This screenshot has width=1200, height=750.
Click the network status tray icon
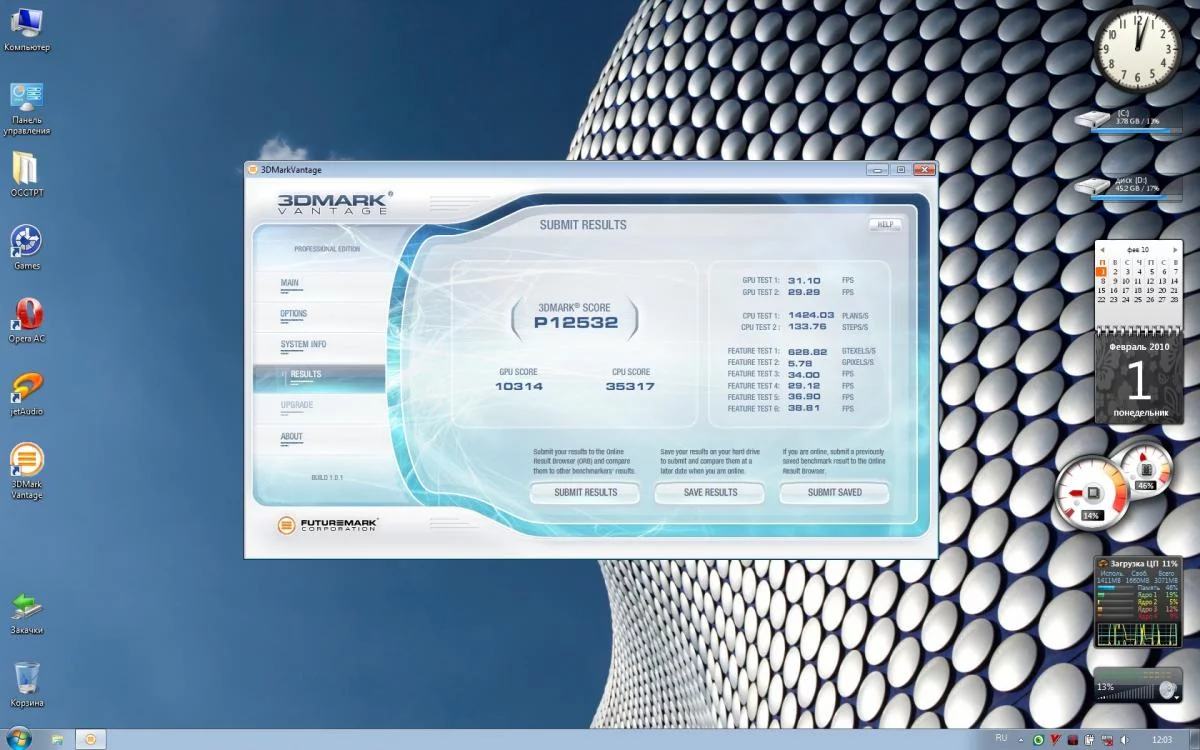(x=1107, y=740)
